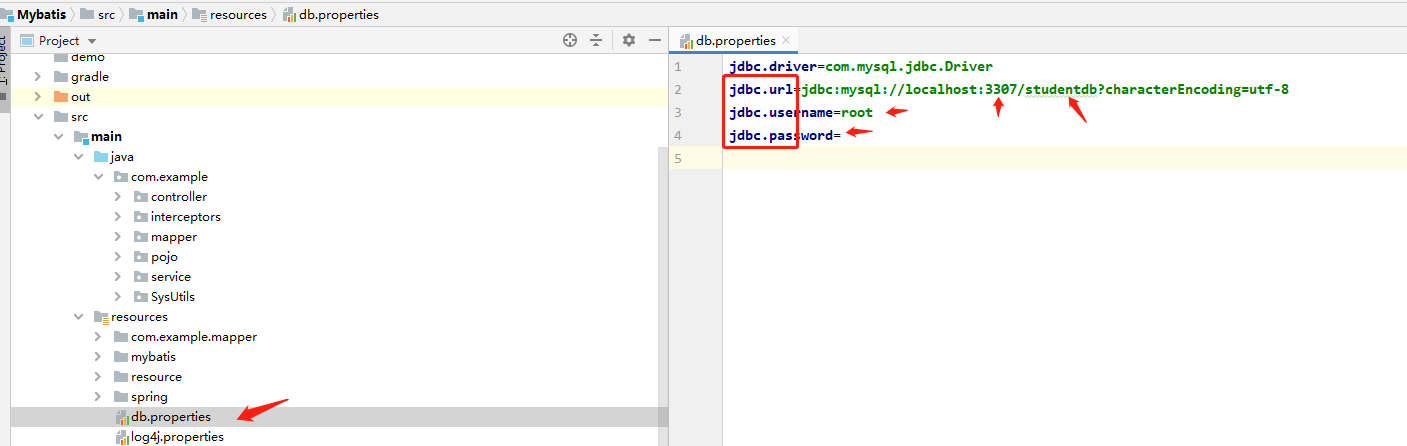This screenshot has width=1407, height=446.
Task: Click line number 5 in the gutter
Action: tap(678, 158)
